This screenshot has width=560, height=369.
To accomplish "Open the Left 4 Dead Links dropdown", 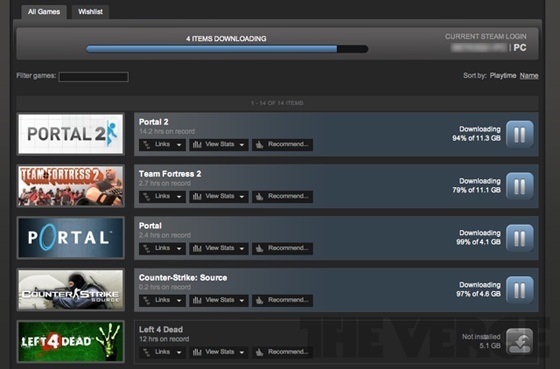I will (162, 352).
